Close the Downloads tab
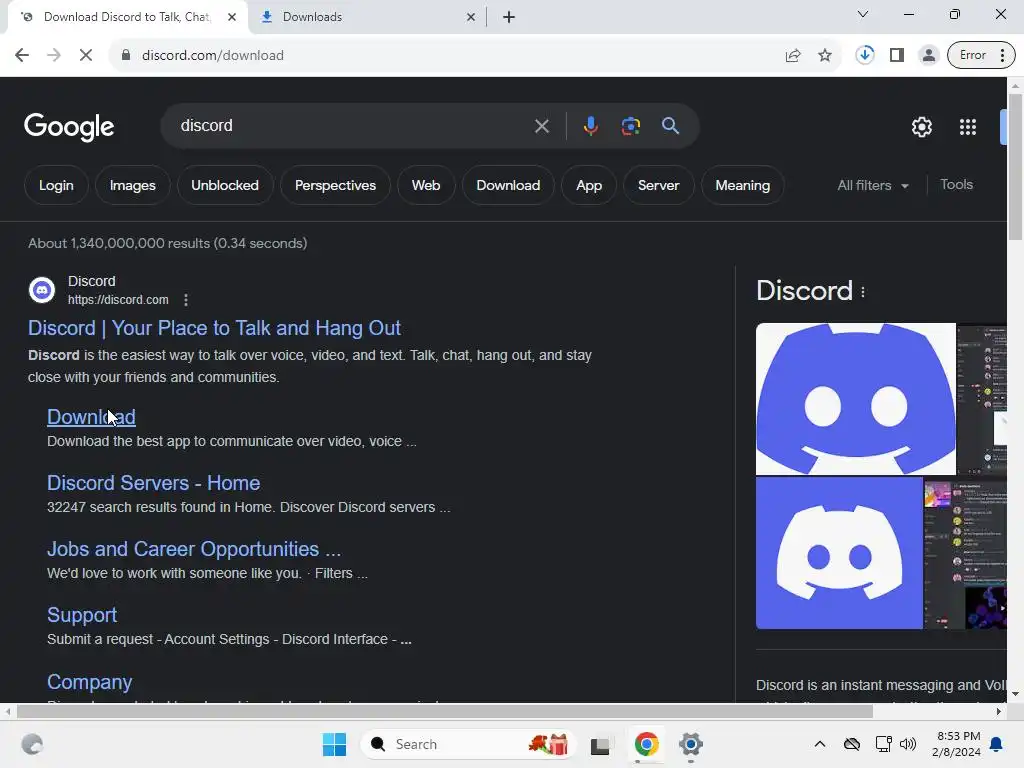This screenshot has width=1024, height=768. point(471,17)
